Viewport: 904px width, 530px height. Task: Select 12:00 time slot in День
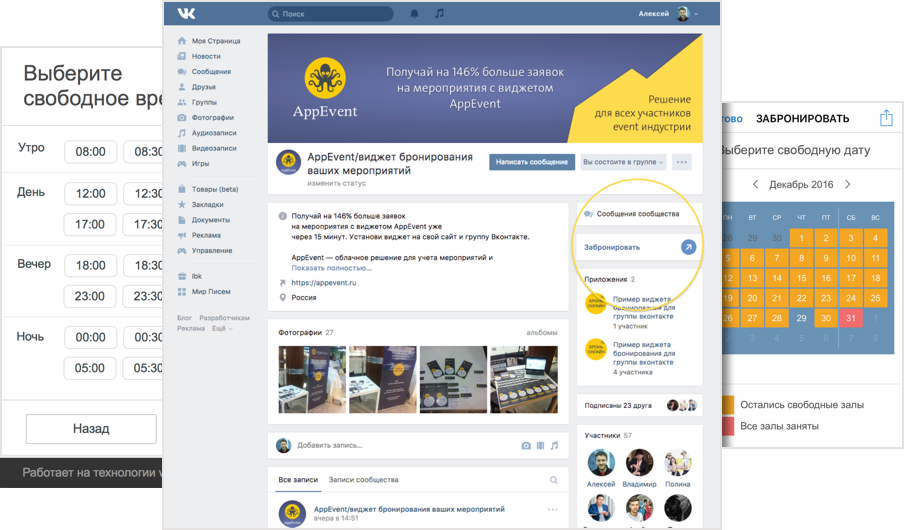pyautogui.click(x=91, y=194)
